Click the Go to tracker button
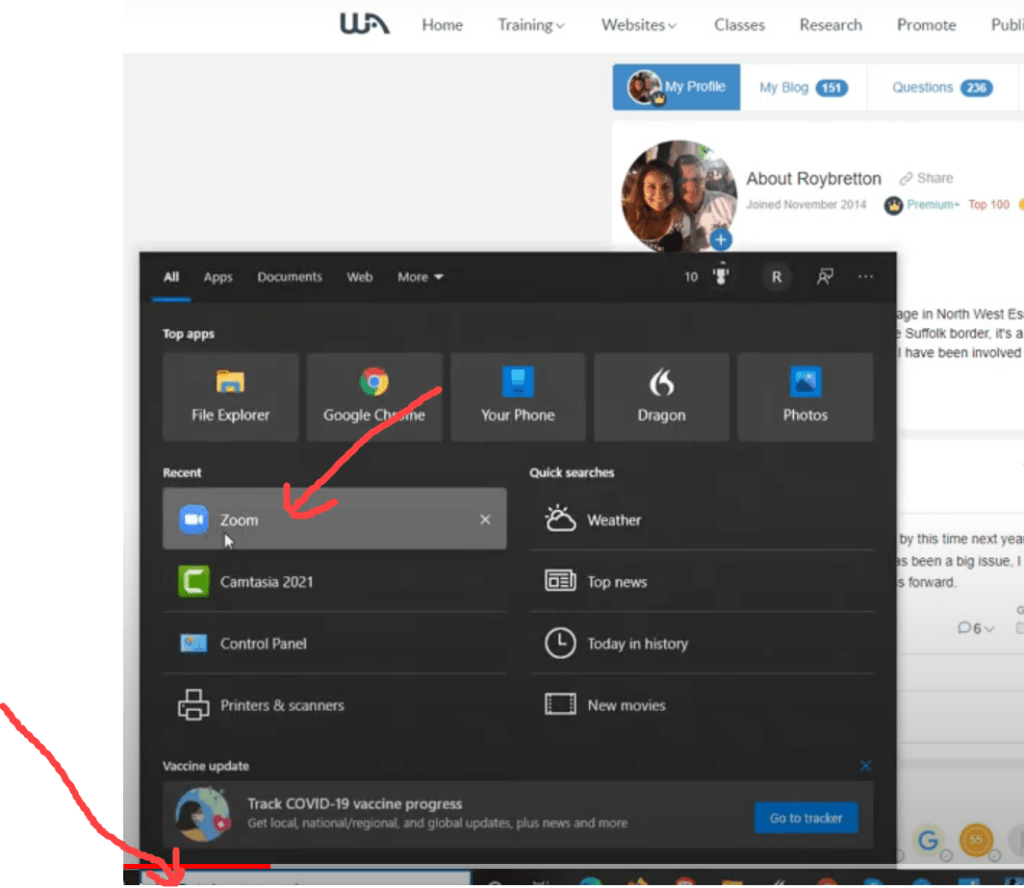The width and height of the screenshot is (1024, 888). pos(806,817)
